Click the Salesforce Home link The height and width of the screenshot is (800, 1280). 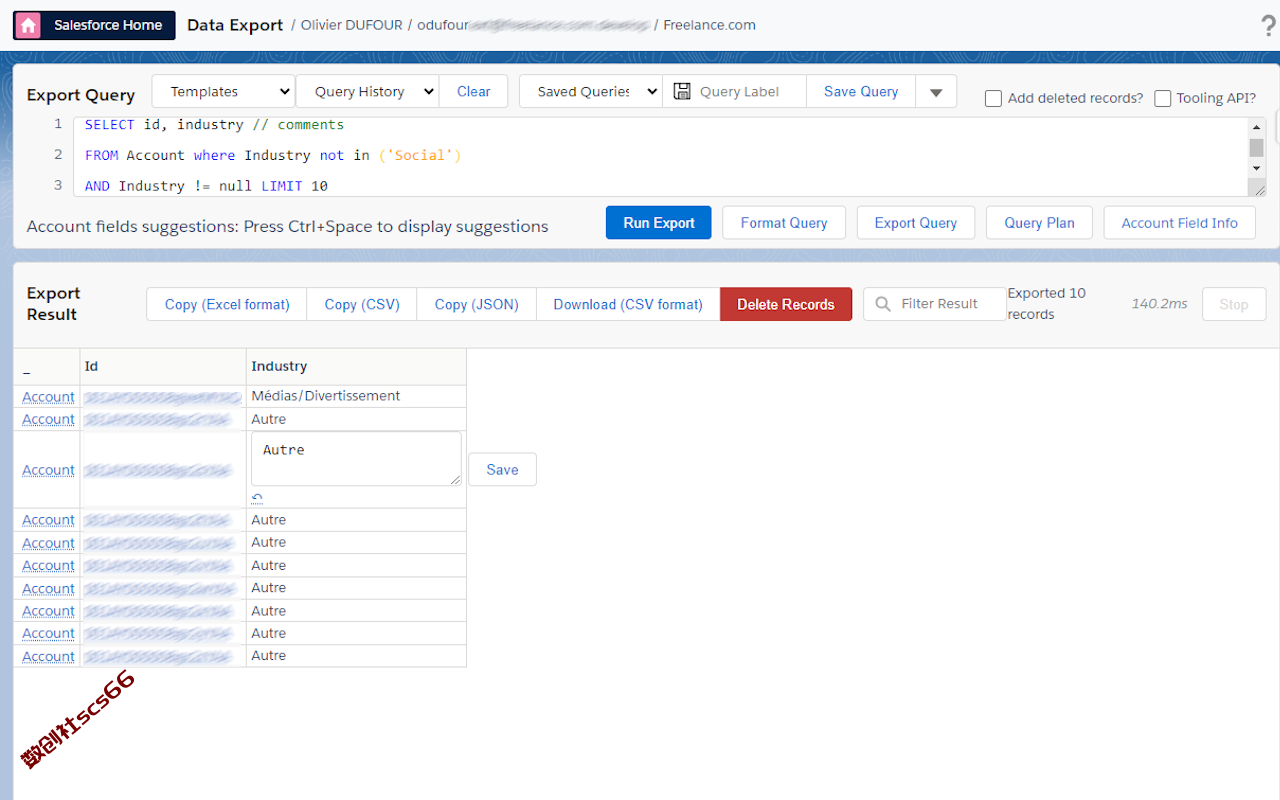coord(94,25)
